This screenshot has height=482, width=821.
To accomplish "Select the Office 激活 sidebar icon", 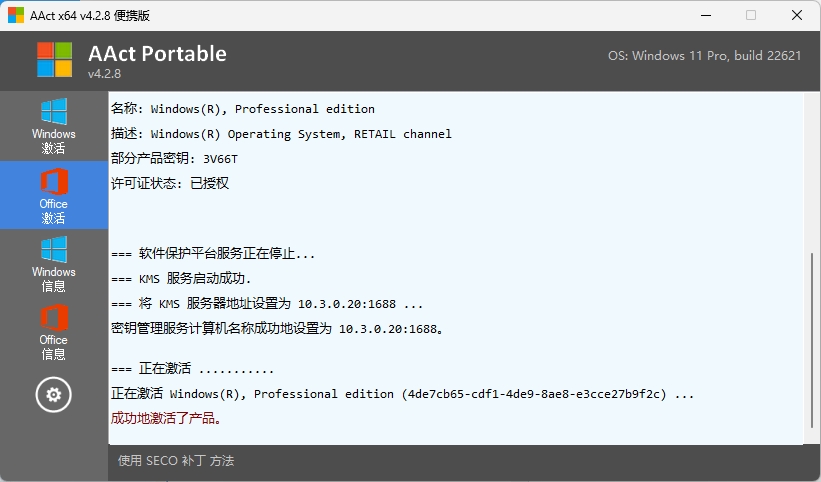I will [x=54, y=195].
